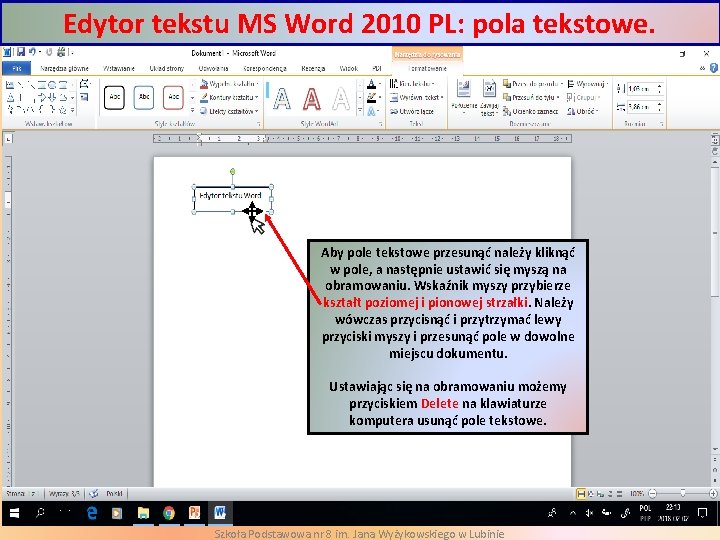Open the Okienko zaznaczania pane button
The width and height of the screenshot is (720, 540).
530,111
